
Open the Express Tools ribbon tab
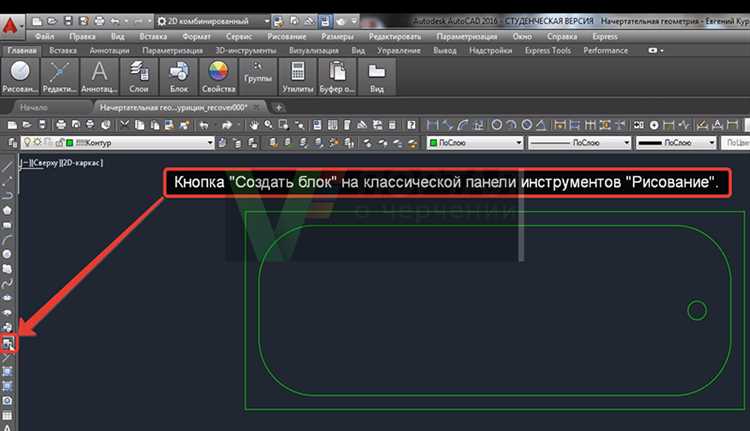(x=547, y=50)
